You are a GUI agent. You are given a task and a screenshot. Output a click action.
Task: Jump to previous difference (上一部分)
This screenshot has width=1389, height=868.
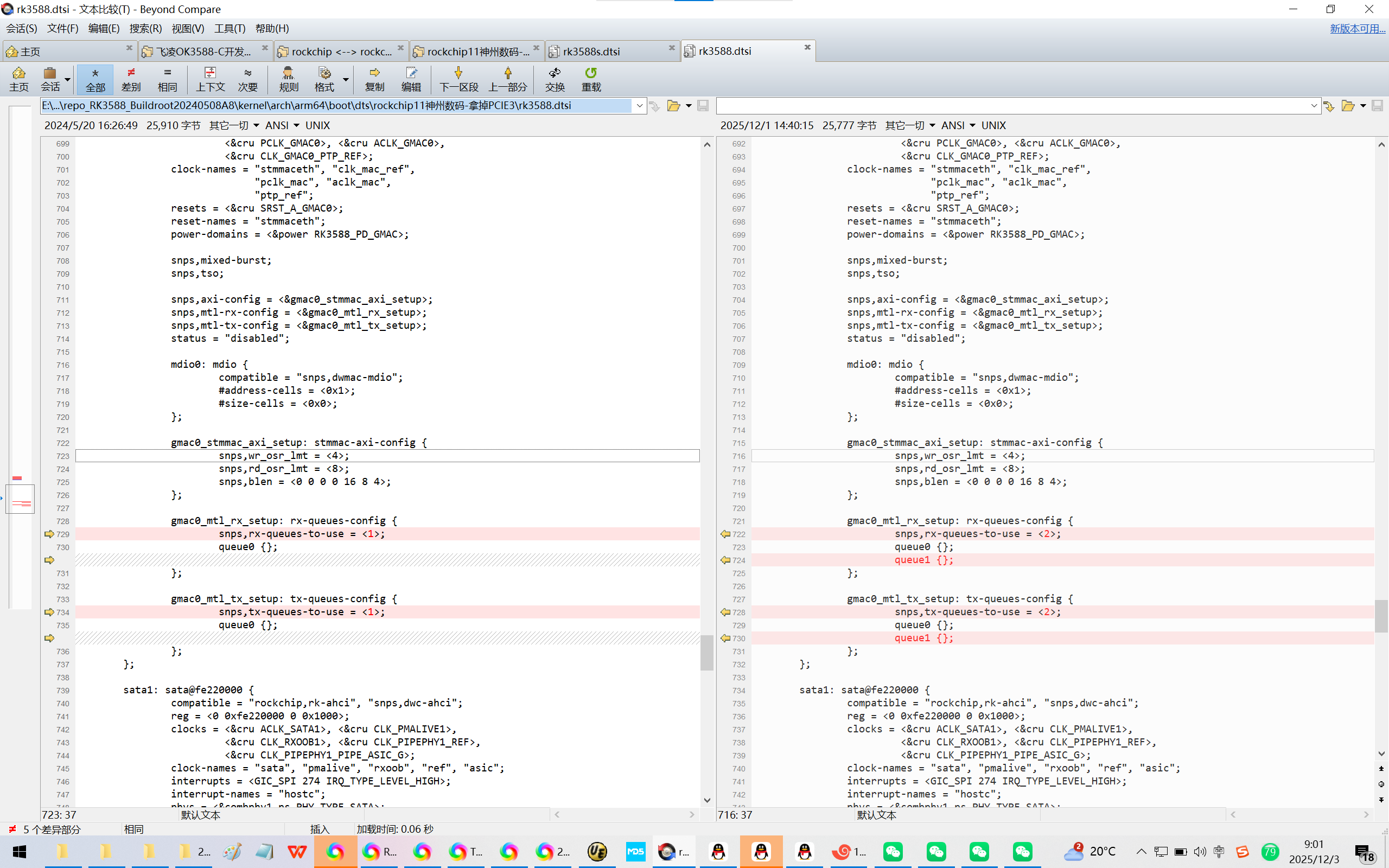507,79
